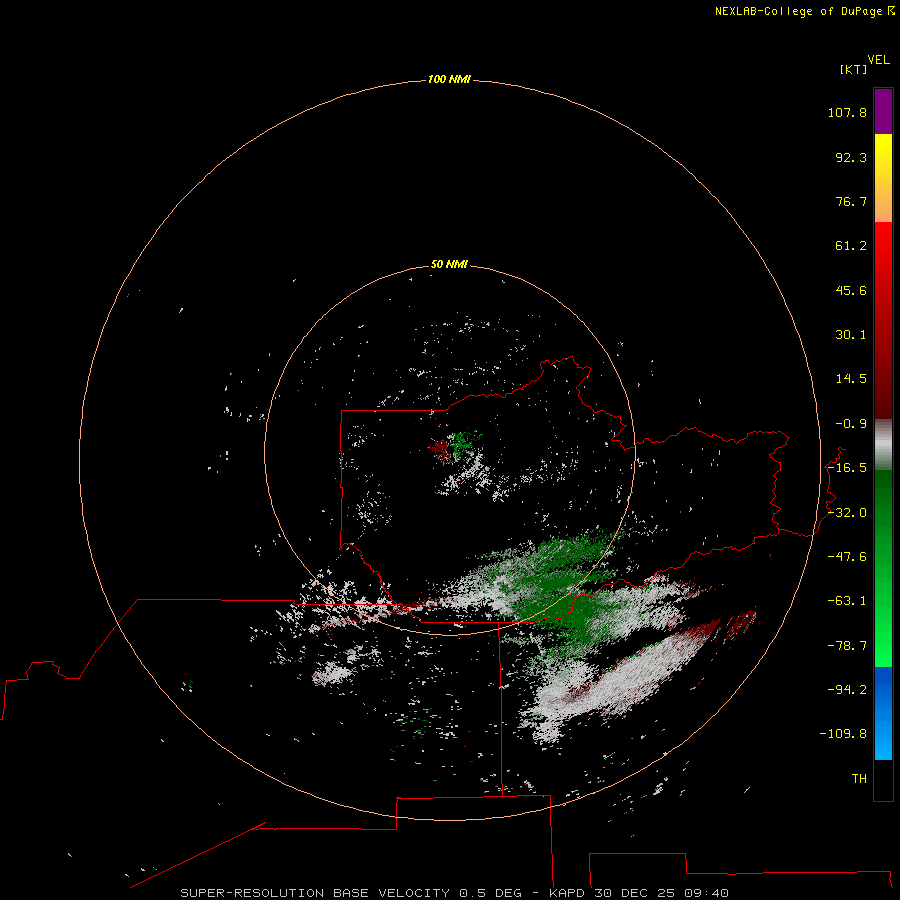The height and width of the screenshot is (900, 900).
Task: Click the -94.2 legend value
Action: [x=847, y=689]
